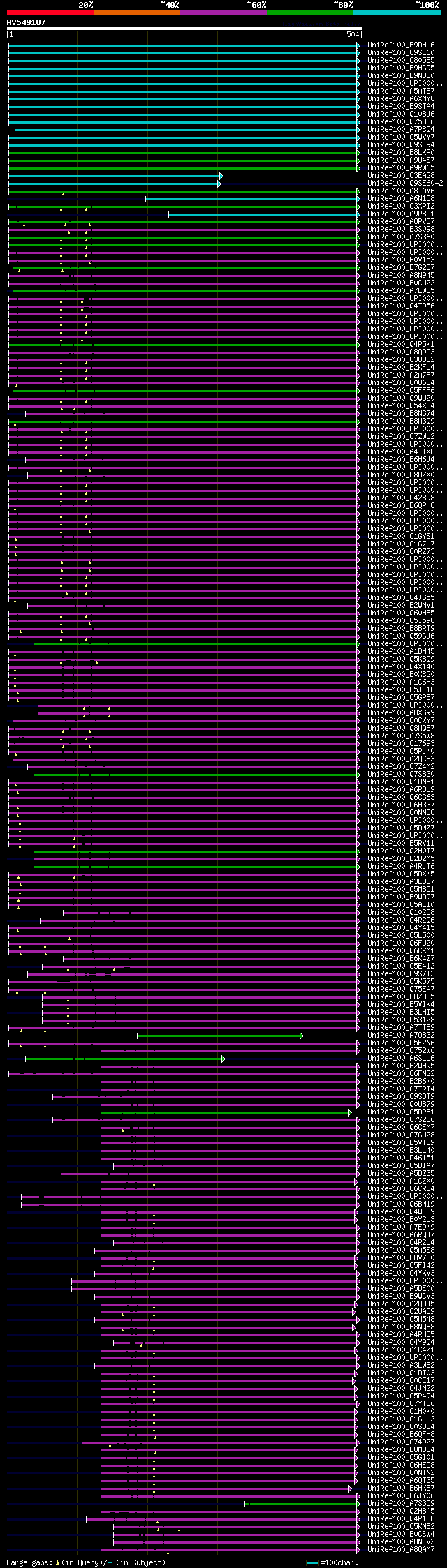This screenshot has width=447, height=1568.
Task: Open hit UniRef100_B3S098
Action: point(401,229)
